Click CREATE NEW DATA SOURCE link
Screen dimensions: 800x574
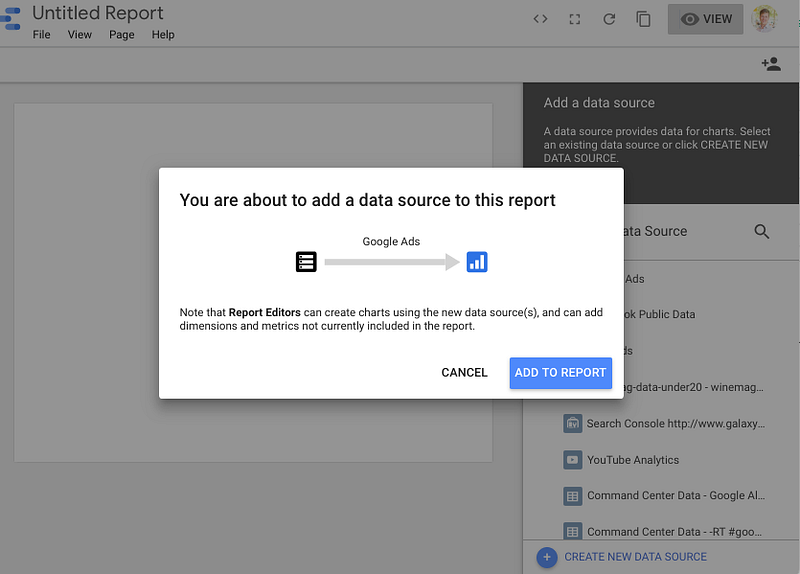pos(635,557)
